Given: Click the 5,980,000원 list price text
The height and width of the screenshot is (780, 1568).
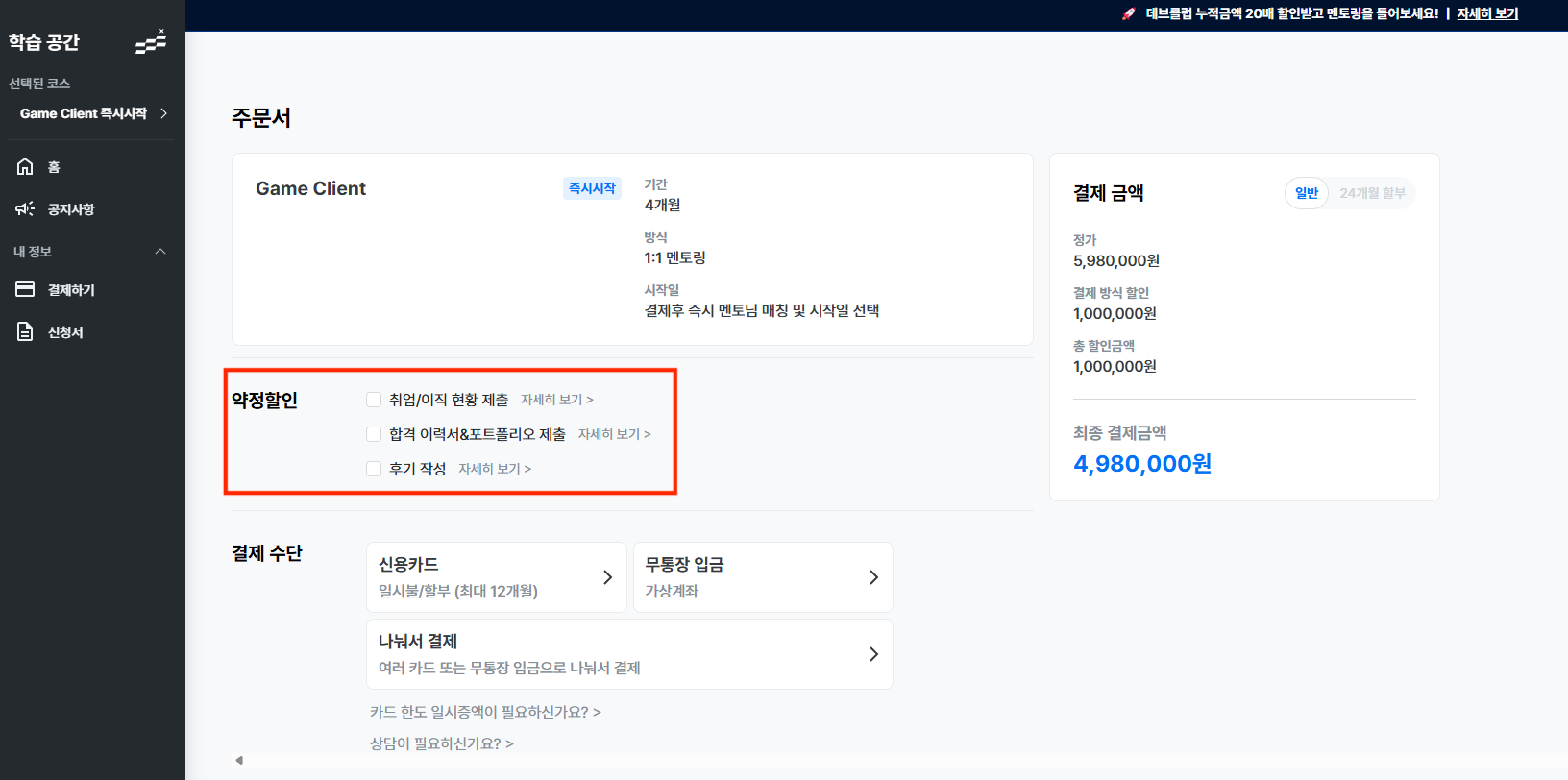Looking at the screenshot, I should point(1116,260).
